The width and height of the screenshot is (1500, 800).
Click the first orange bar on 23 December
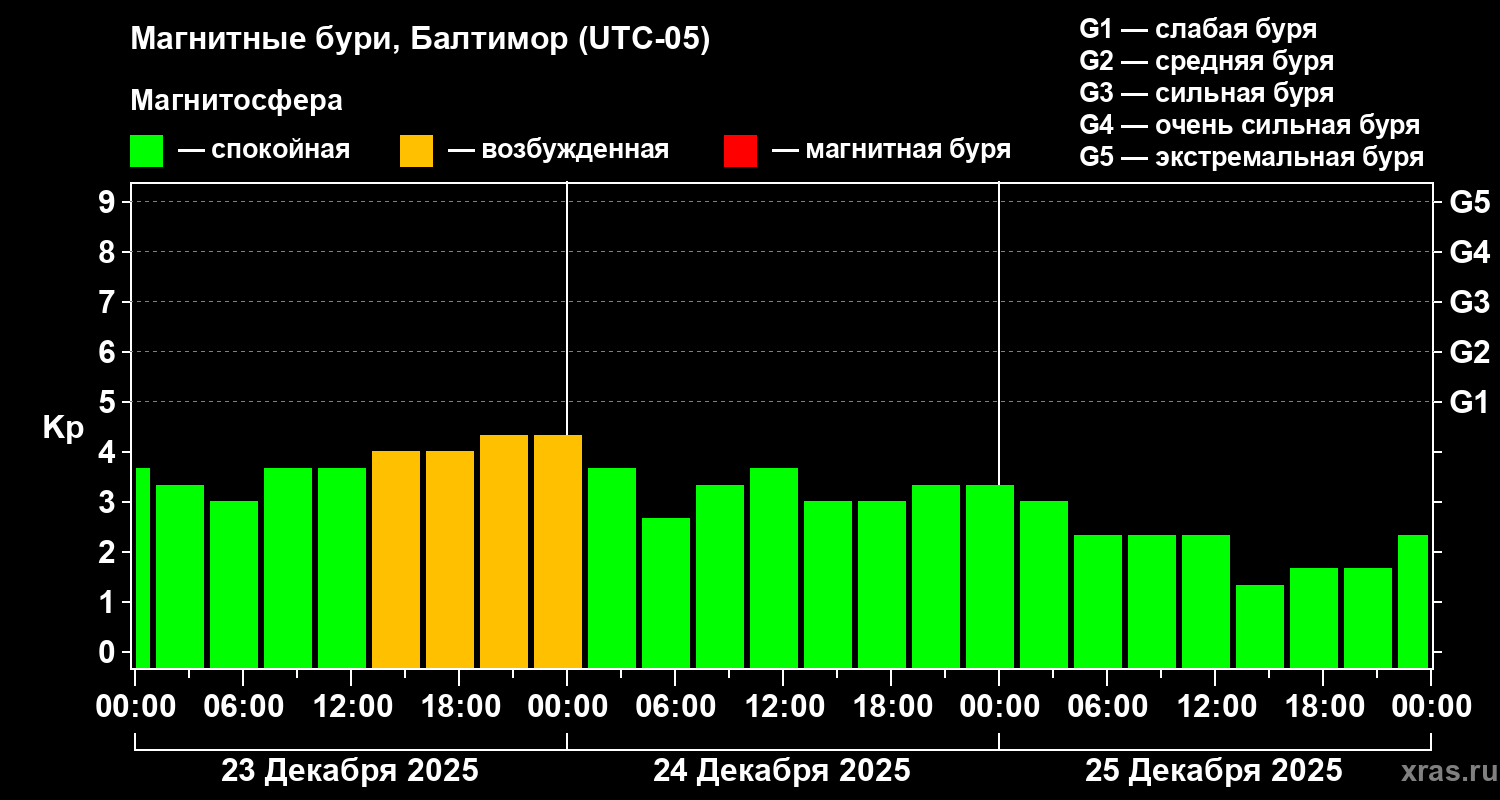(x=396, y=559)
